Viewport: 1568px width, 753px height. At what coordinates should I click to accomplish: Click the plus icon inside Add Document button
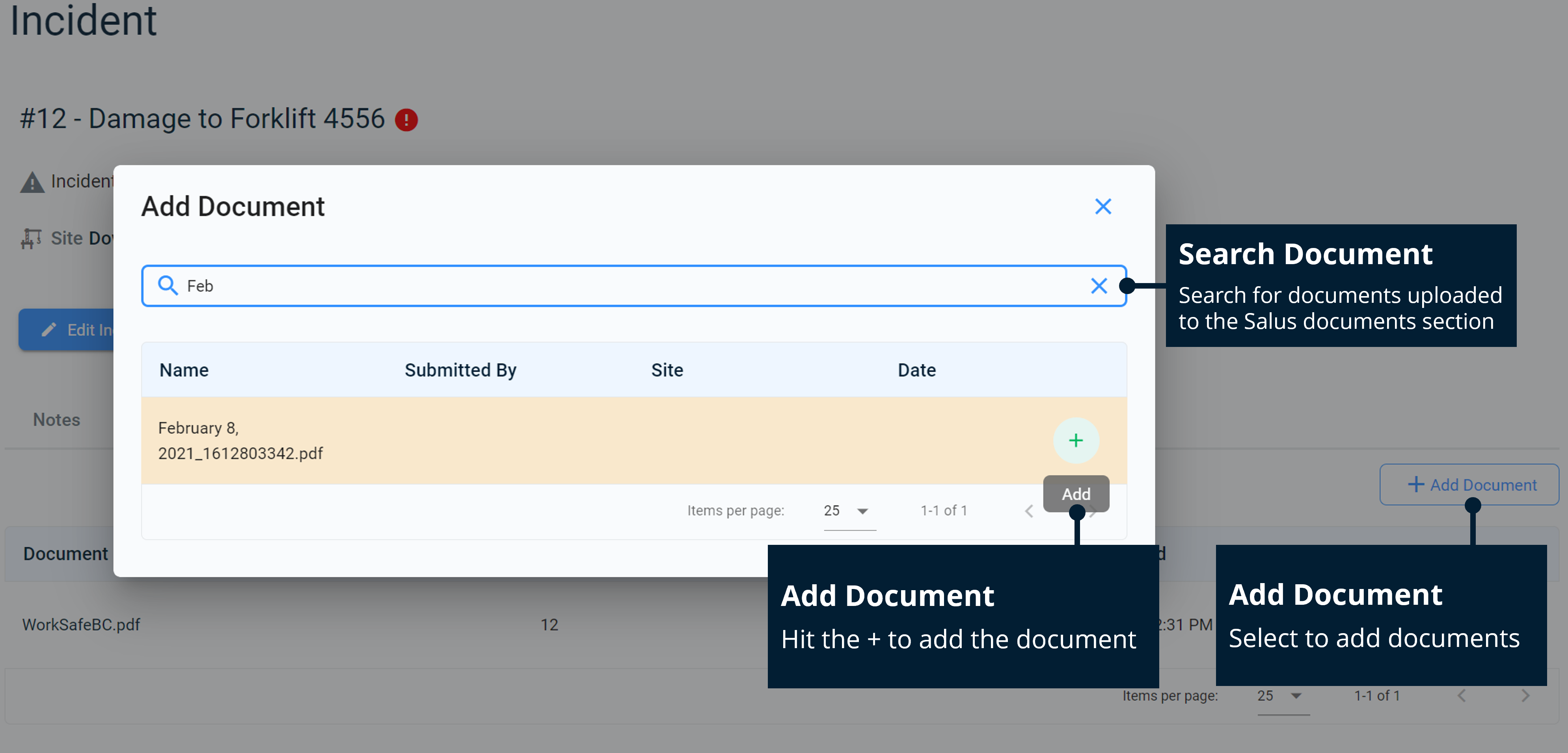(1416, 485)
